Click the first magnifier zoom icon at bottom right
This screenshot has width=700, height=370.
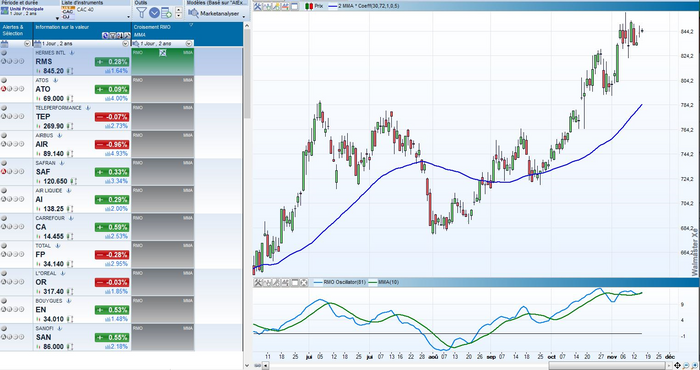(x=686, y=366)
